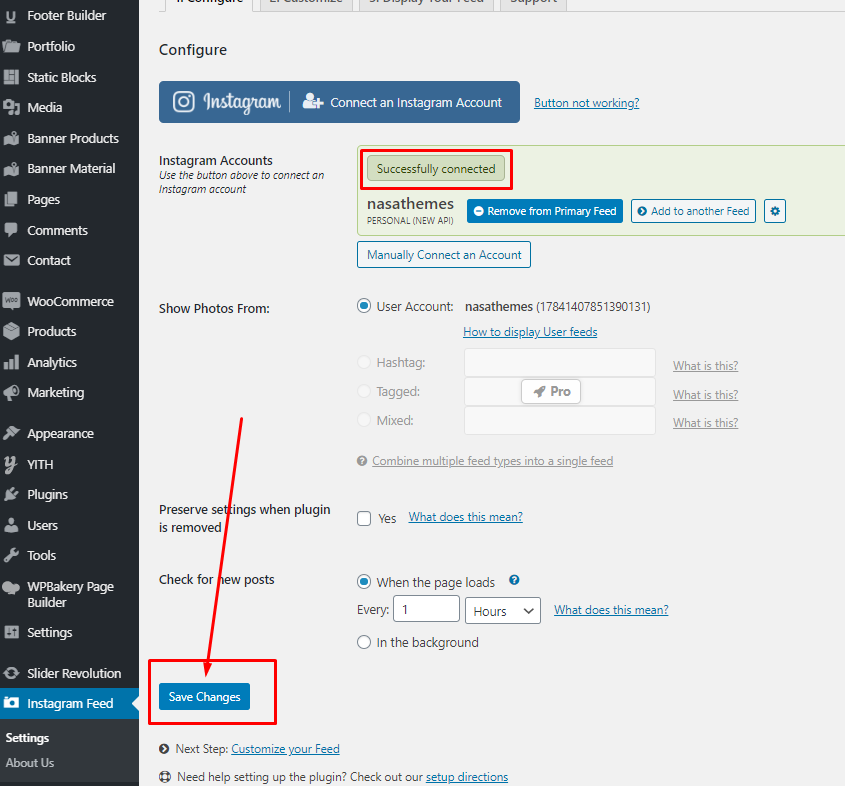The width and height of the screenshot is (845, 786).
Task: Click Remove from Primary Feed button
Action: [x=545, y=211]
